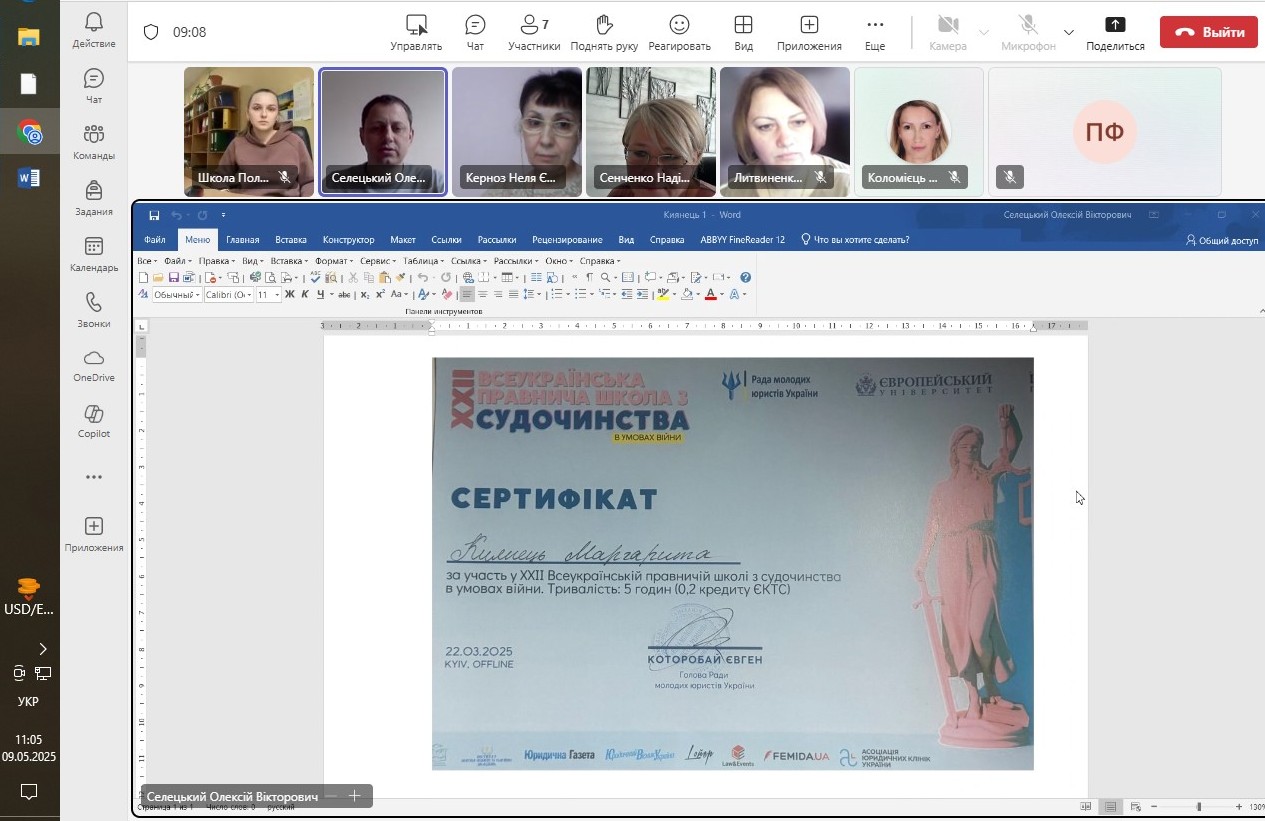Click the Open folder icon in Word toolbar
Image resolution: width=1265 pixels, height=821 pixels.
click(x=158, y=277)
